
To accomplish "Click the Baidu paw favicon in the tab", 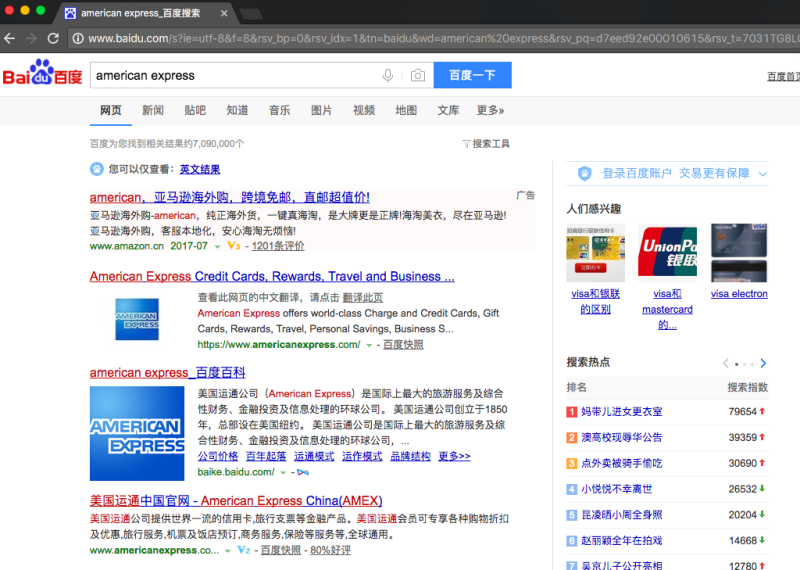I will click(70, 13).
